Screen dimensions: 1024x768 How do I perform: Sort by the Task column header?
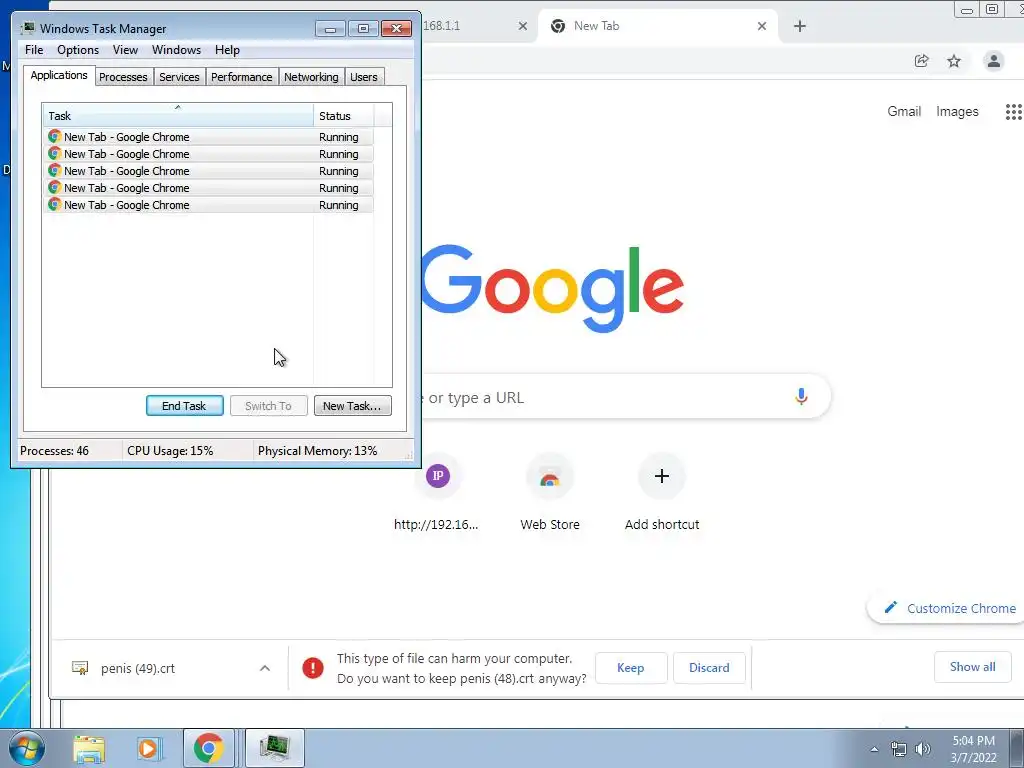[178, 115]
